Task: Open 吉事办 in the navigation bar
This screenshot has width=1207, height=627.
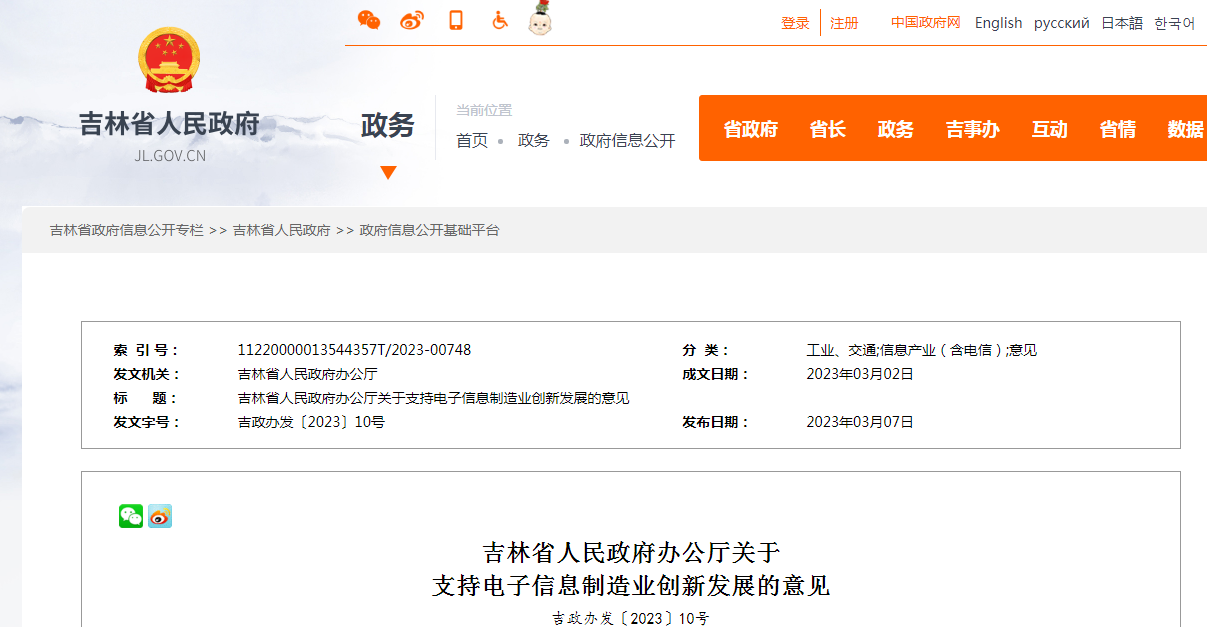Action: [x=972, y=129]
